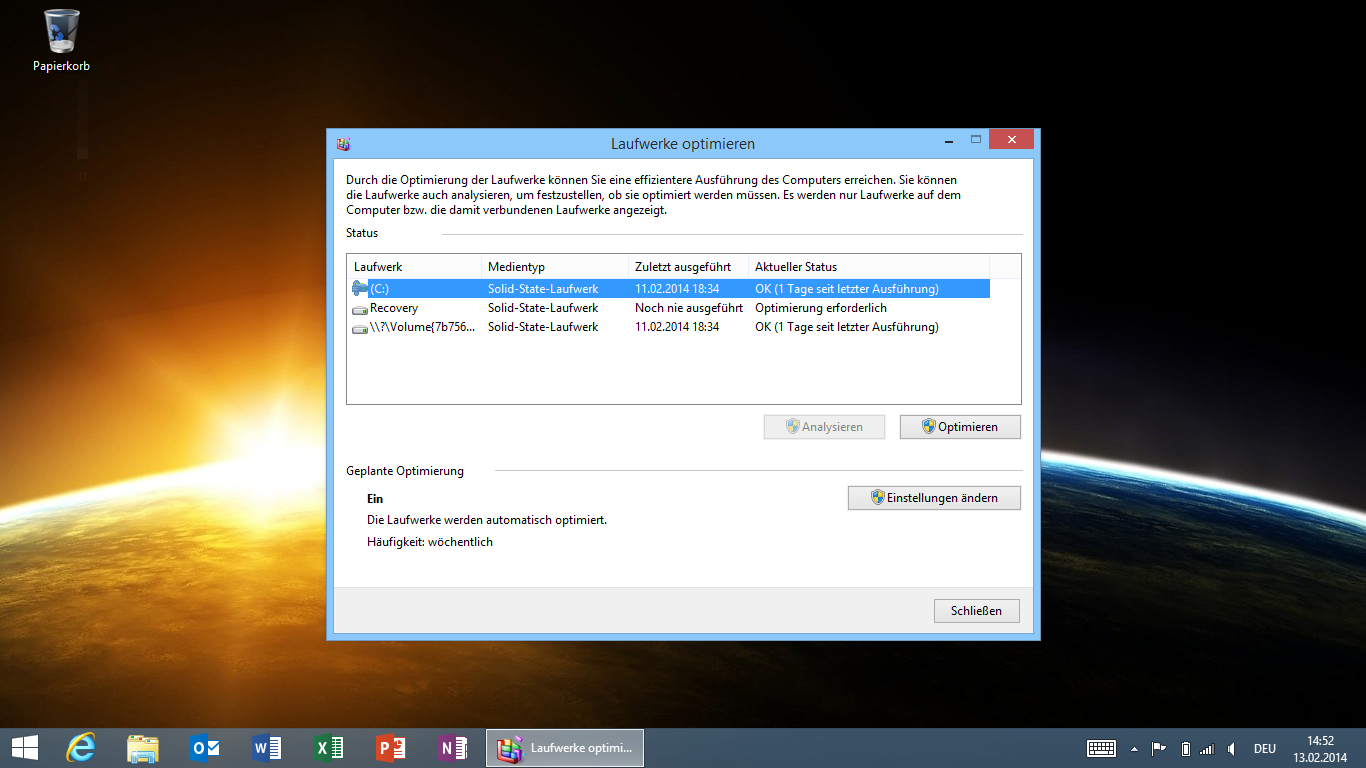Open the volume speaker tray icon
This screenshot has height=768, width=1366.
pos(1231,748)
